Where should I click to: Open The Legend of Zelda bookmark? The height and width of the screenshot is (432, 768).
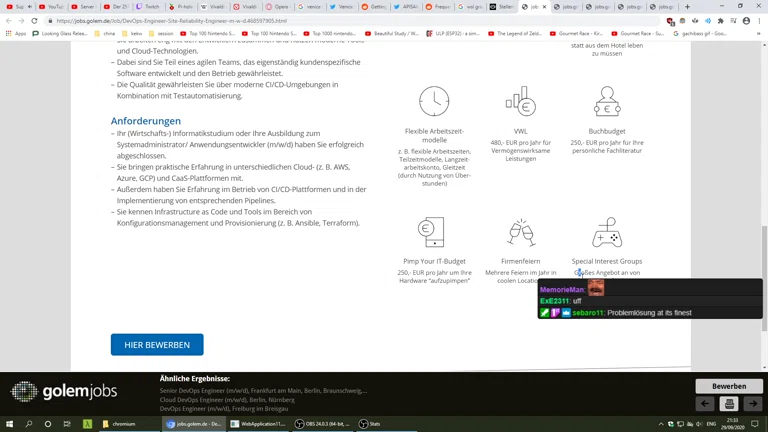tap(515, 34)
